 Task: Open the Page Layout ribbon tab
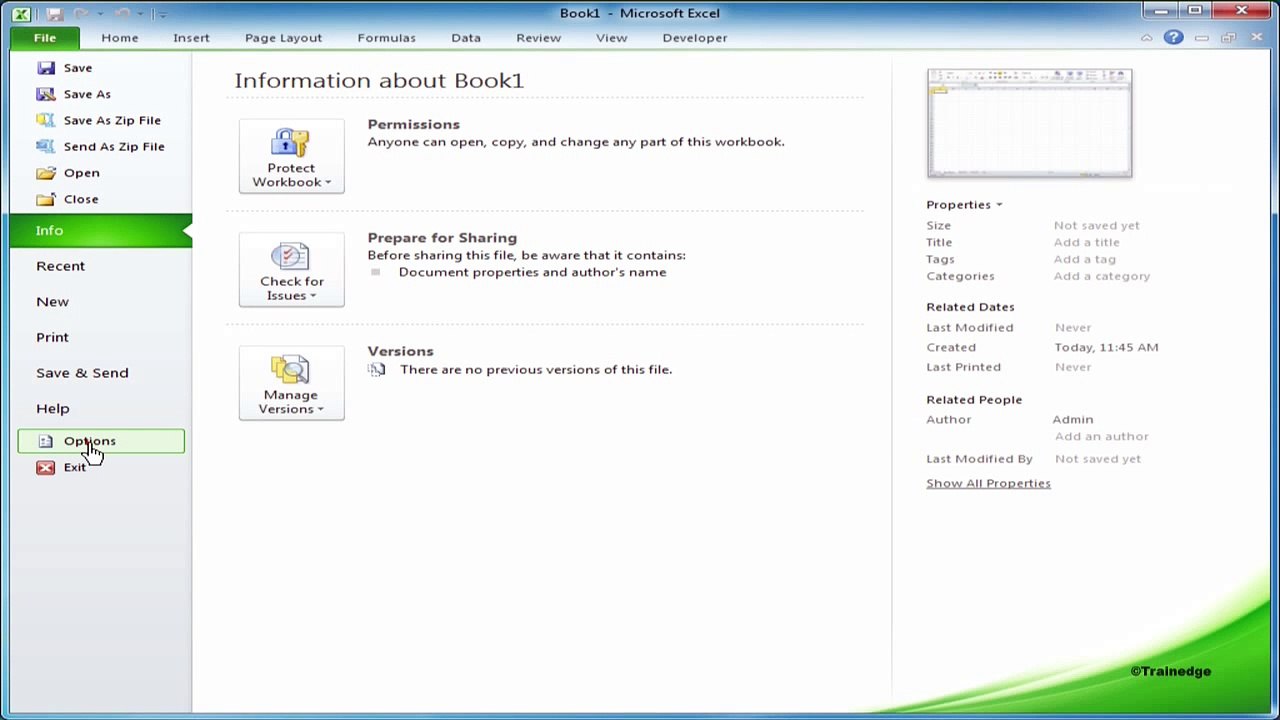pyautogui.click(x=283, y=38)
